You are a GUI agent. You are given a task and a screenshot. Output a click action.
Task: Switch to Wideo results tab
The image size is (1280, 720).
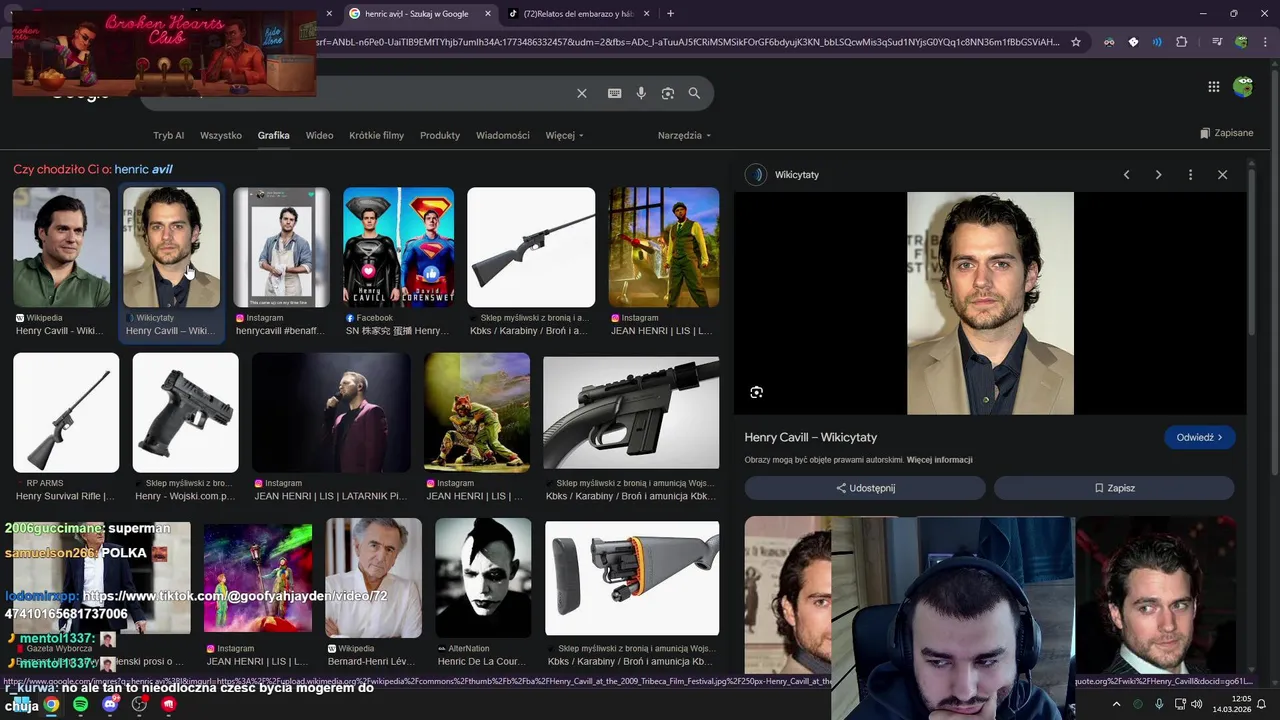point(319,135)
